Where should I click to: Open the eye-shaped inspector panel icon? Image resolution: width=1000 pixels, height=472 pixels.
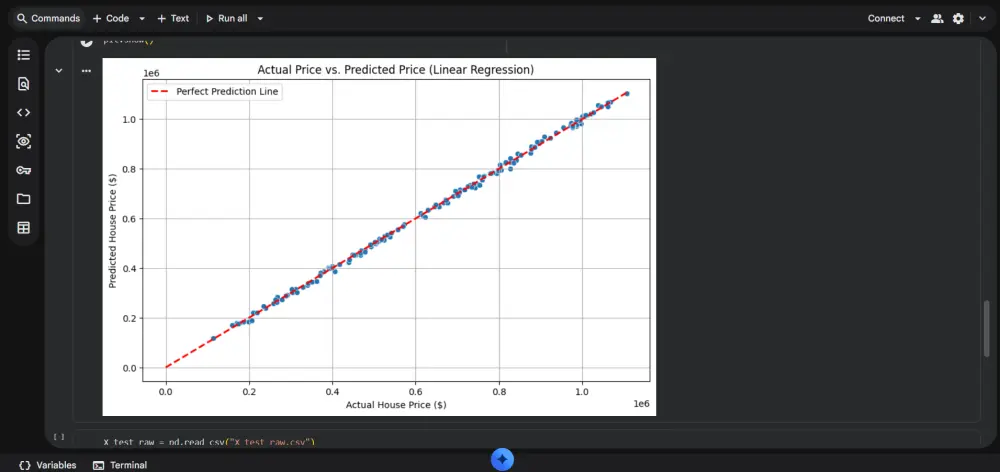tap(24, 142)
